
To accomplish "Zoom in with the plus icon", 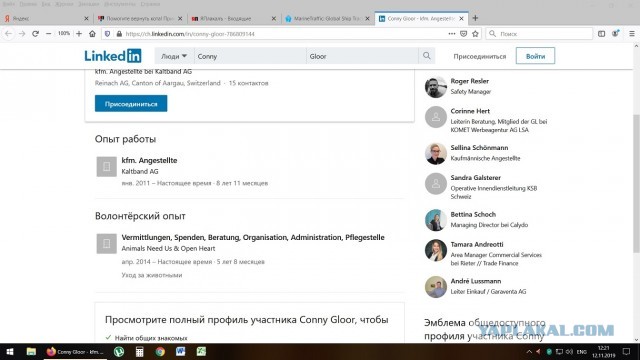I will (x=79, y=34).
